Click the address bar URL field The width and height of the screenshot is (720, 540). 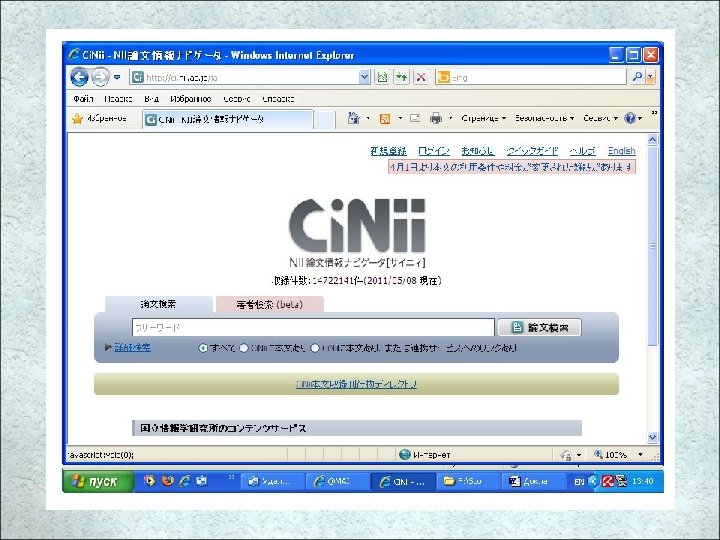click(244, 78)
